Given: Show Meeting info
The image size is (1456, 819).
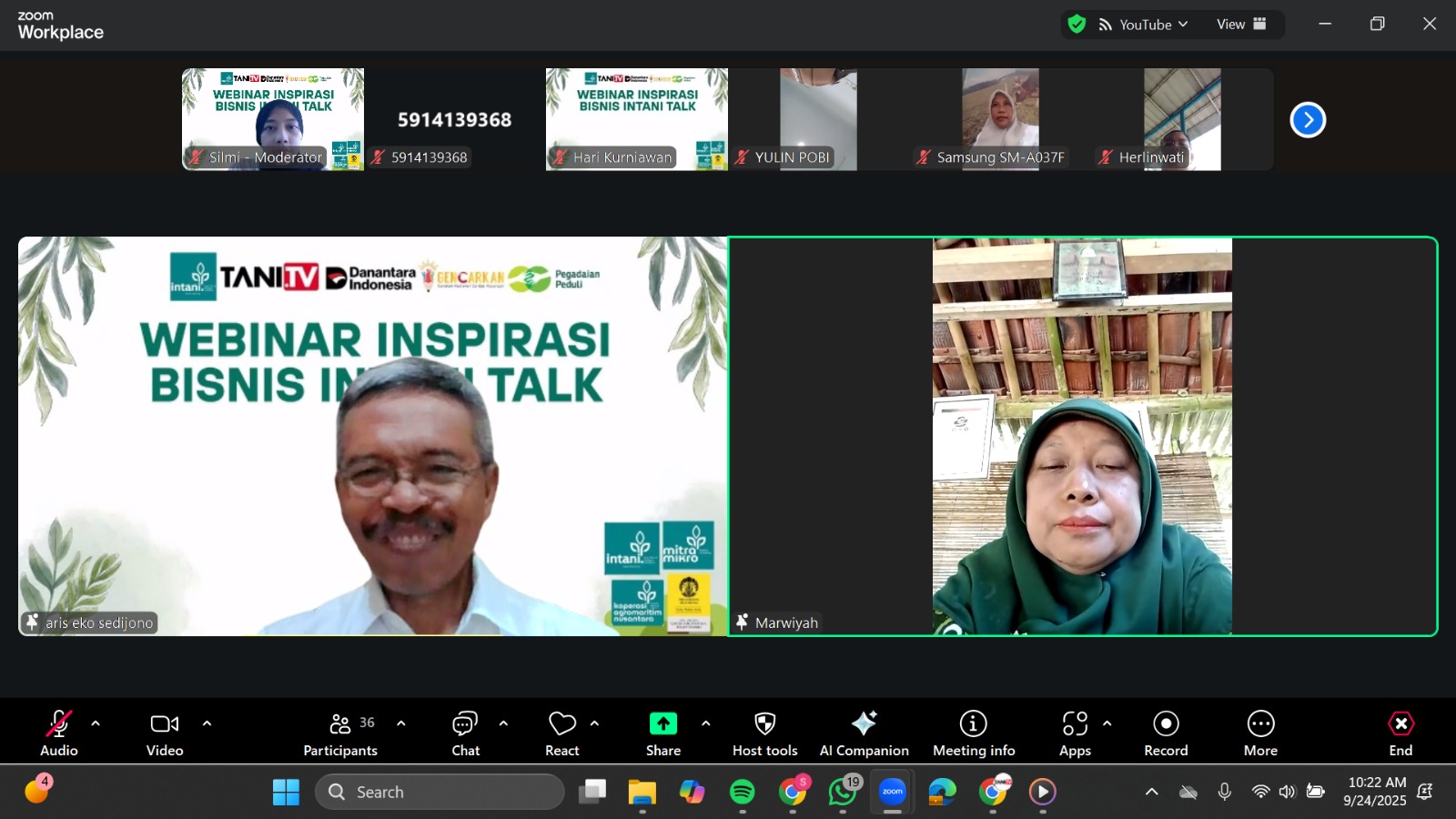Looking at the screenshot, I should coord(973,724).
